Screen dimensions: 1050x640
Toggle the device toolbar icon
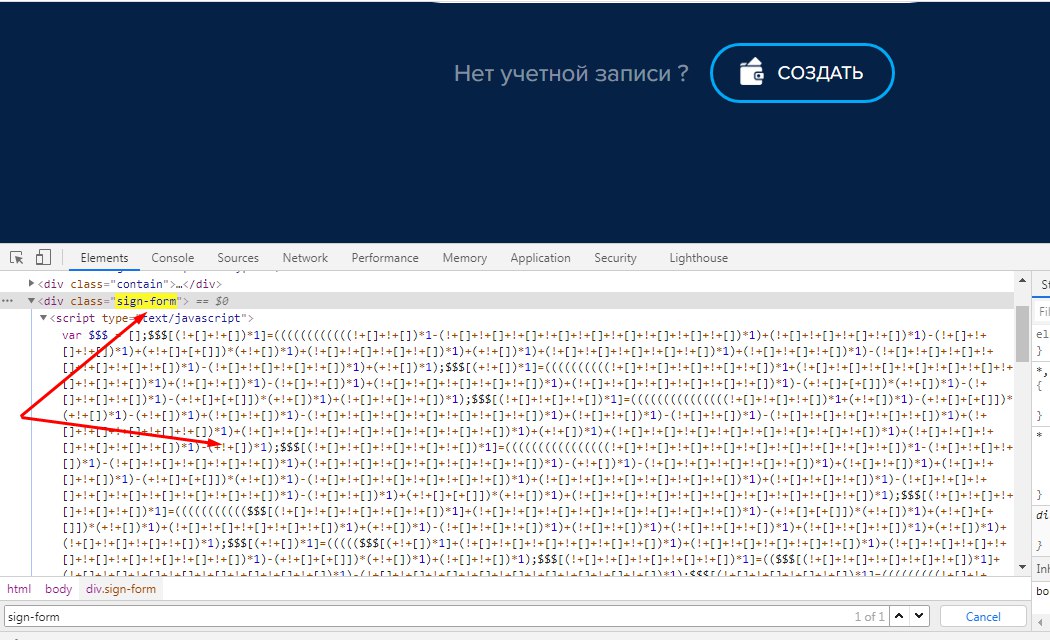pyautogui.click(x=44, y=258)
